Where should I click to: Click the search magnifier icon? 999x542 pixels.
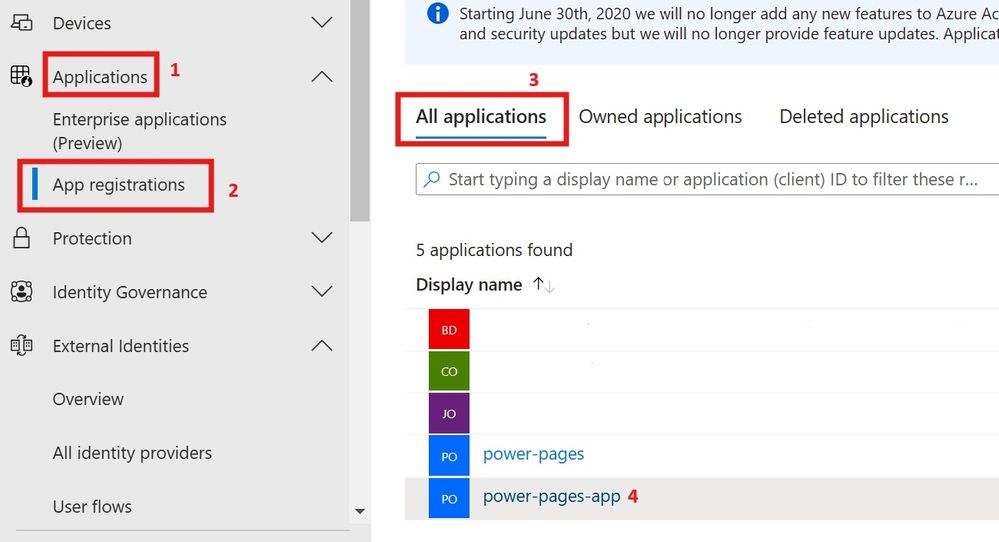coord(432,179)
